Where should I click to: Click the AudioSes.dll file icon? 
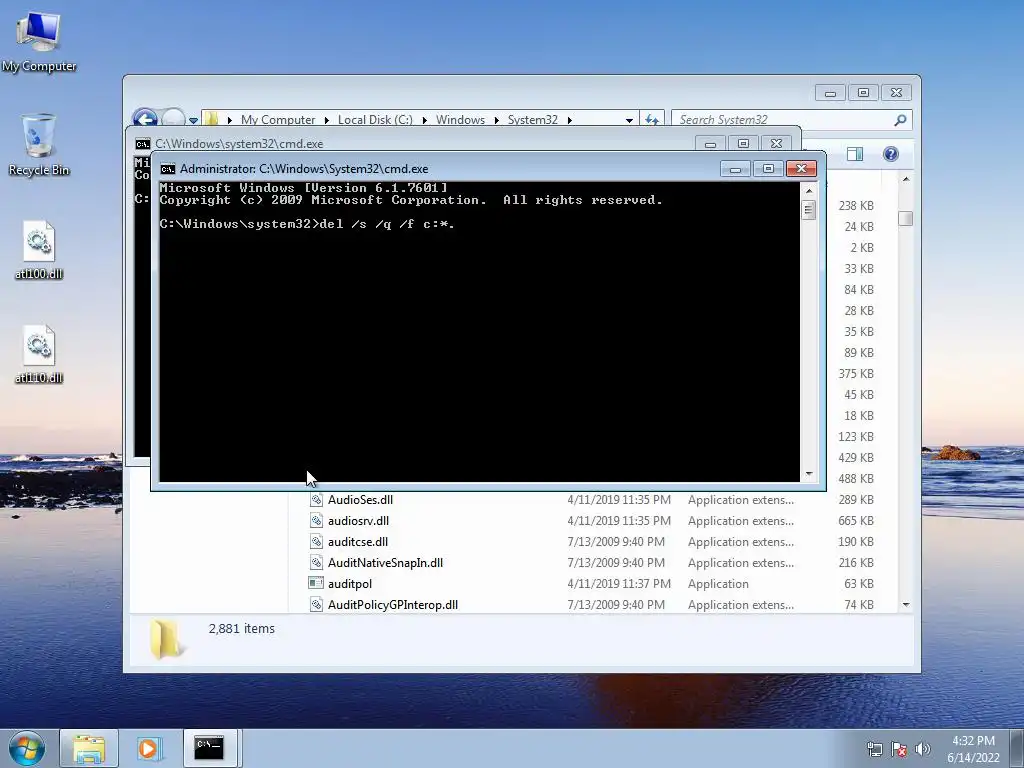(316, 500)
